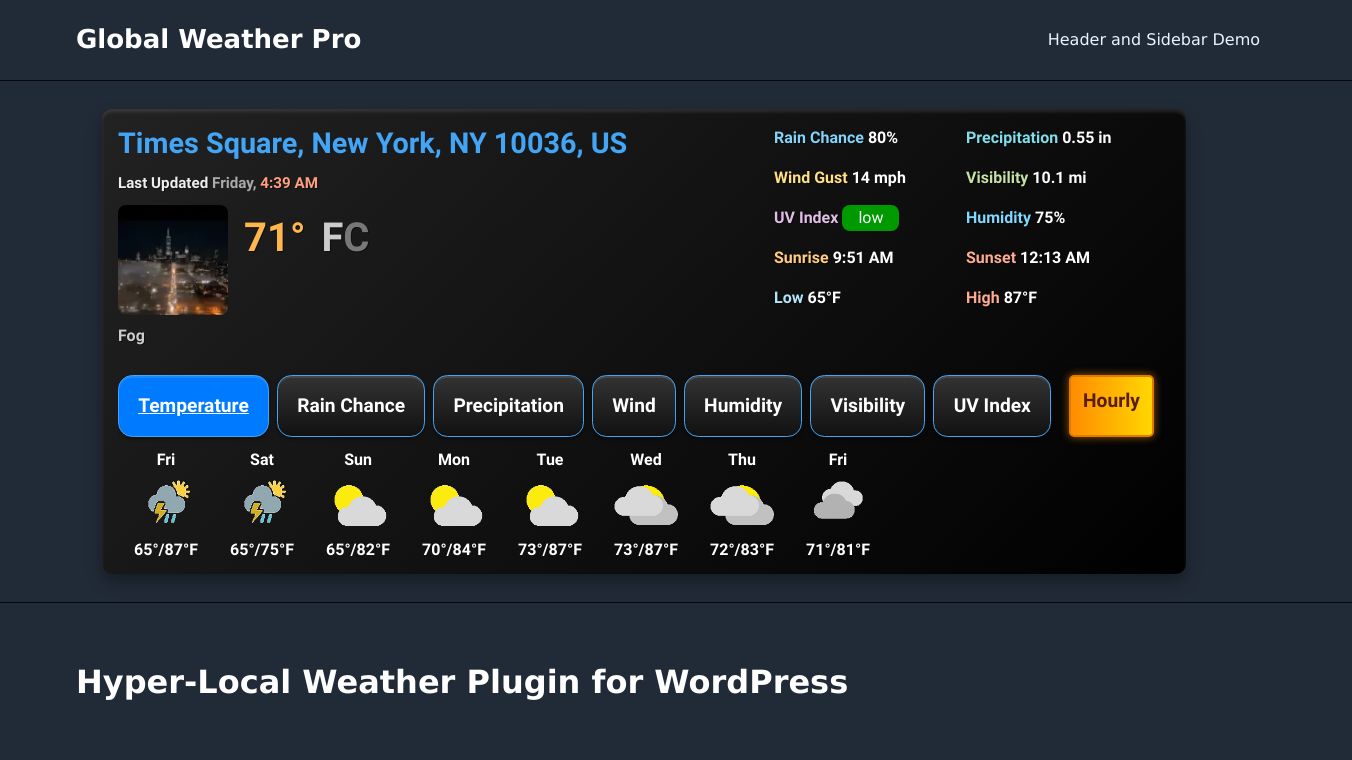Click Sunday's partly cloudy icon

[359, 505]
